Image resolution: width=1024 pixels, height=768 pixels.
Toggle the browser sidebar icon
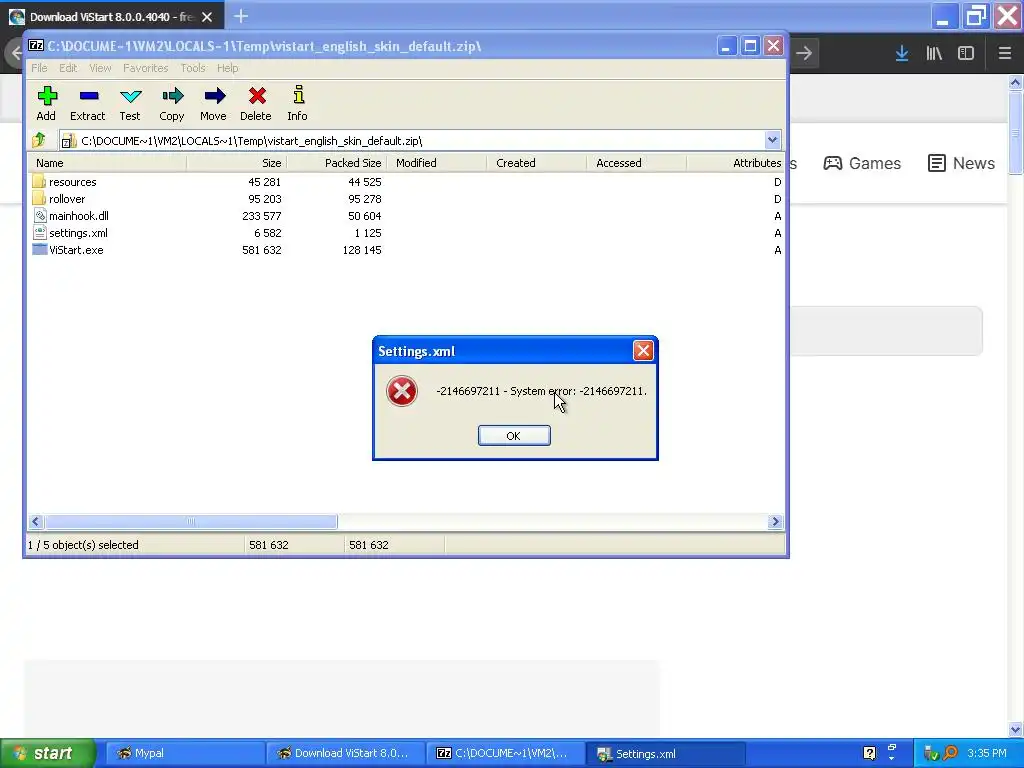pos(966,54)
